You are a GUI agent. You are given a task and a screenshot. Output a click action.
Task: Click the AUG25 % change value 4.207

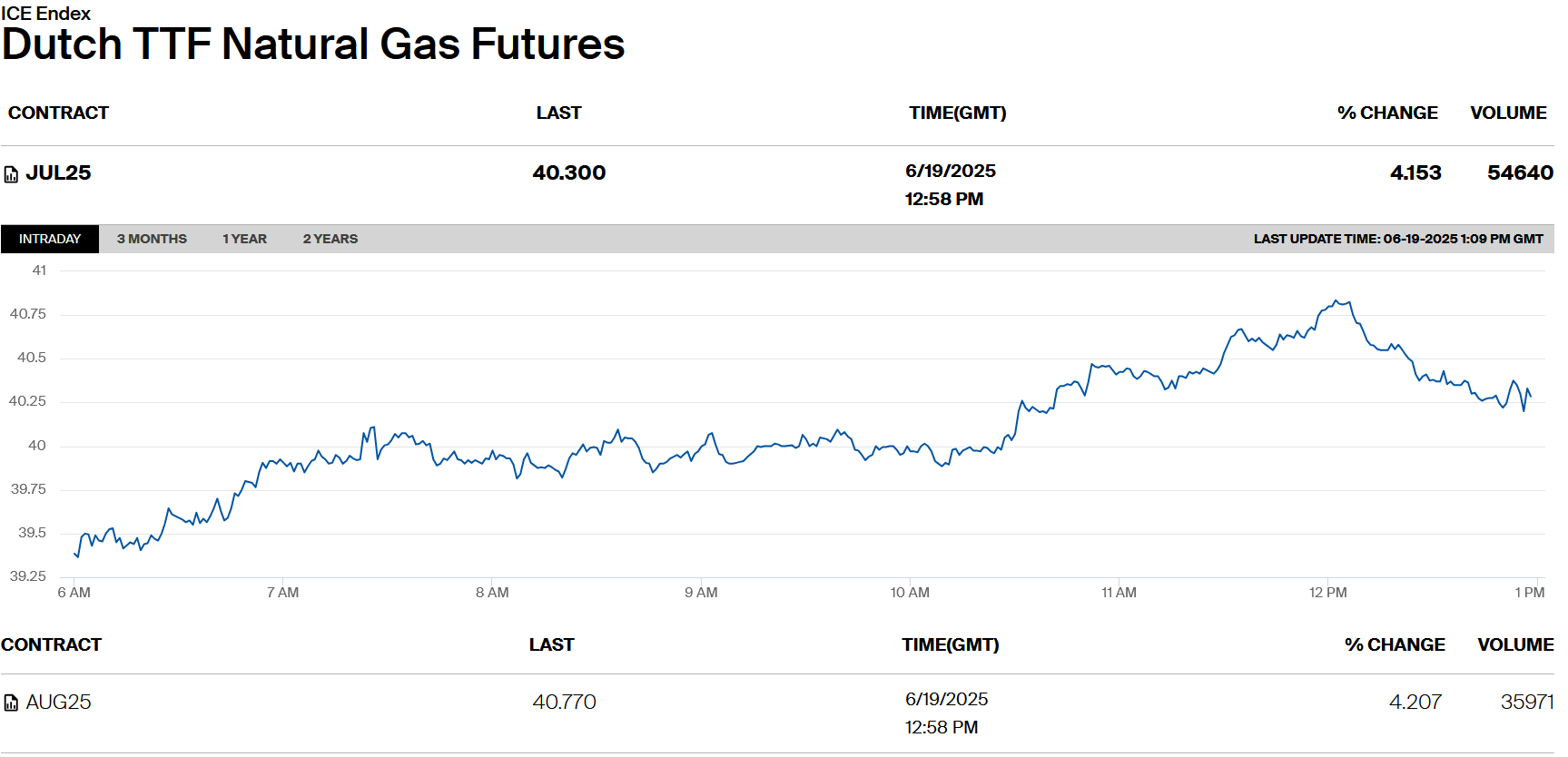1415,702
